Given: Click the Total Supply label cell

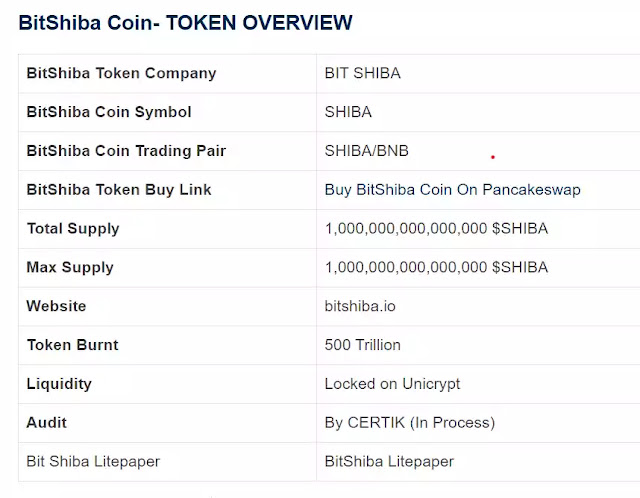Looking at the screenshot, I should (167, 229).
